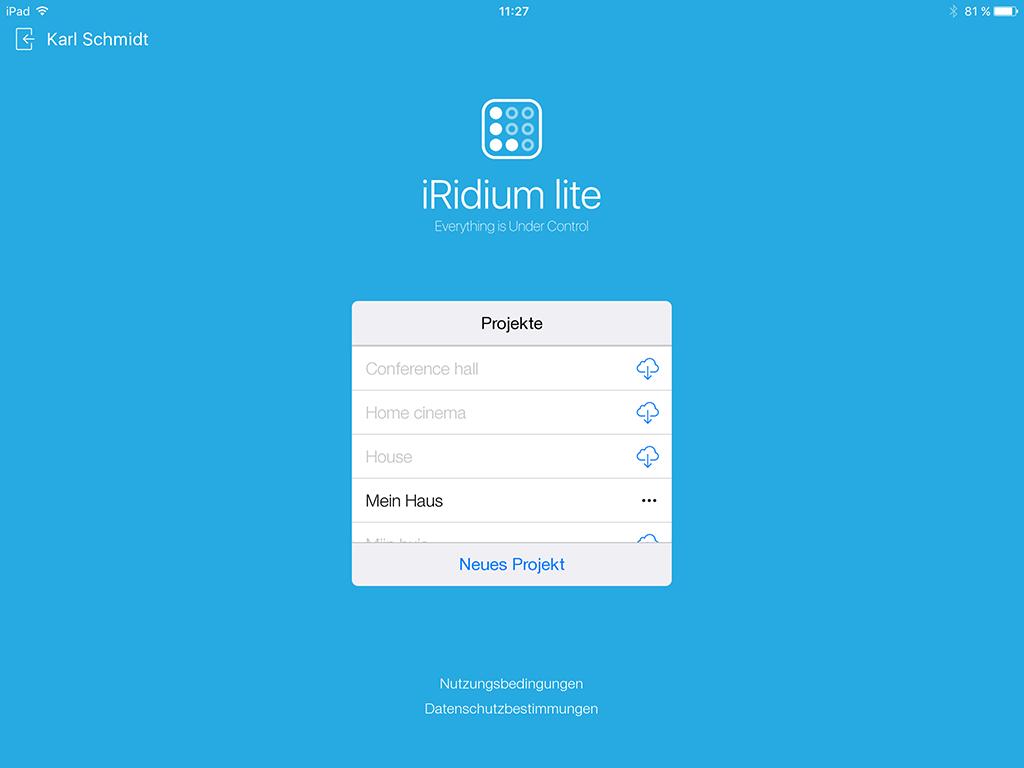
Task: Tap the iRidium lite title text
Action: click(511, 195)
